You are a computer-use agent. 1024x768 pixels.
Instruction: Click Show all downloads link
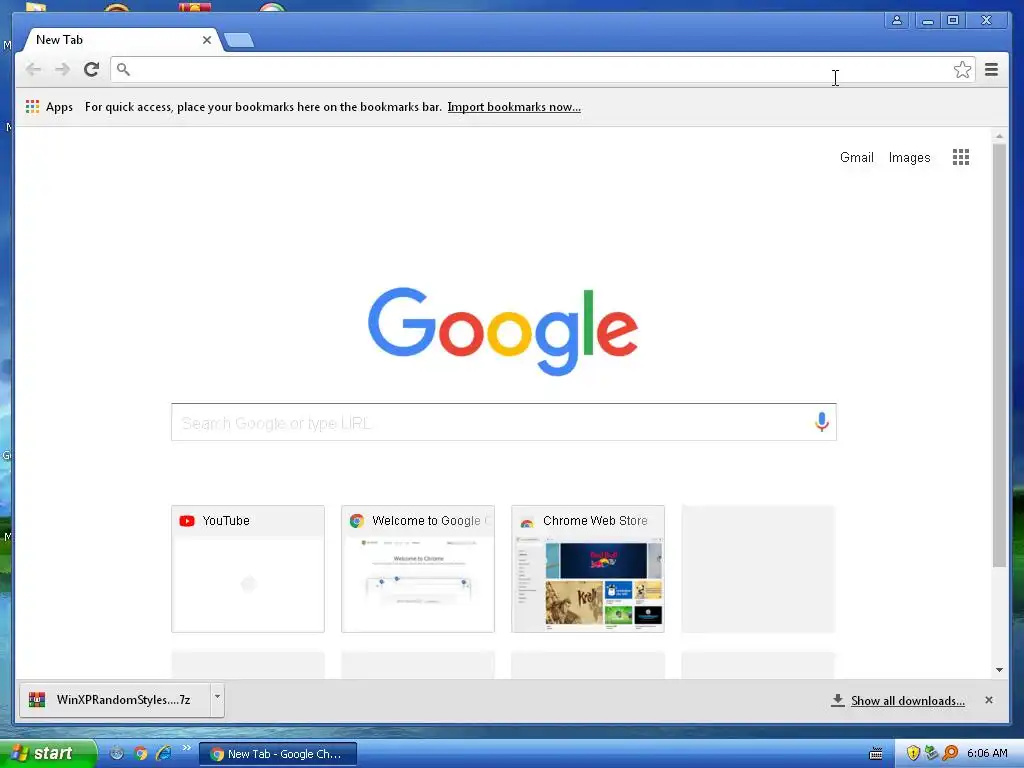click(x=908, y=701)
